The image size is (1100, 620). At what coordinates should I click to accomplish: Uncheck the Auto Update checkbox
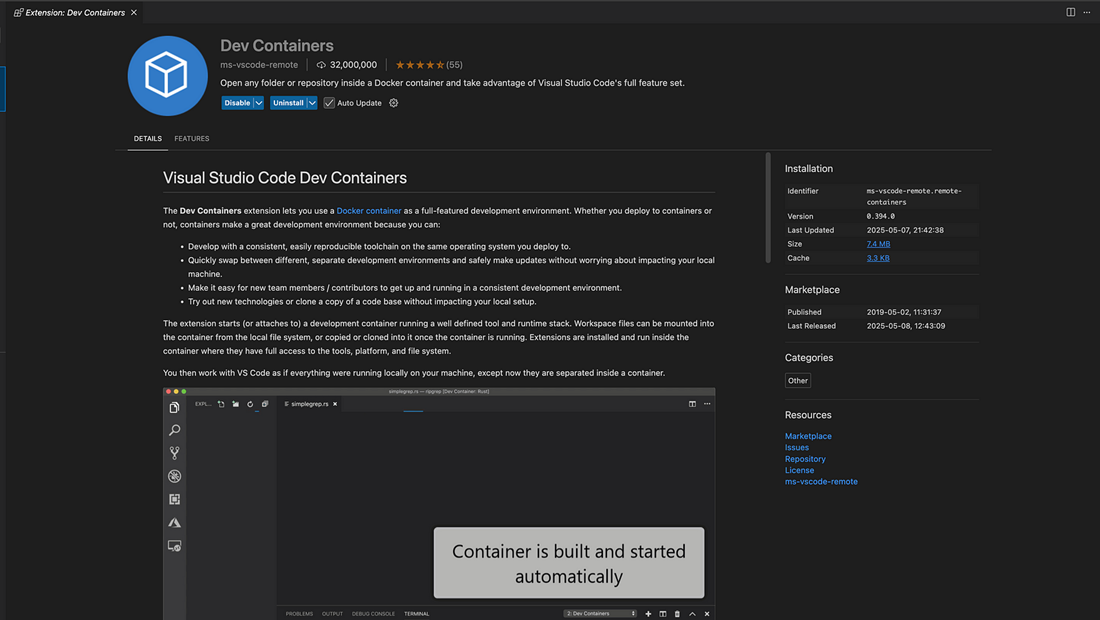tap(328, 102)
